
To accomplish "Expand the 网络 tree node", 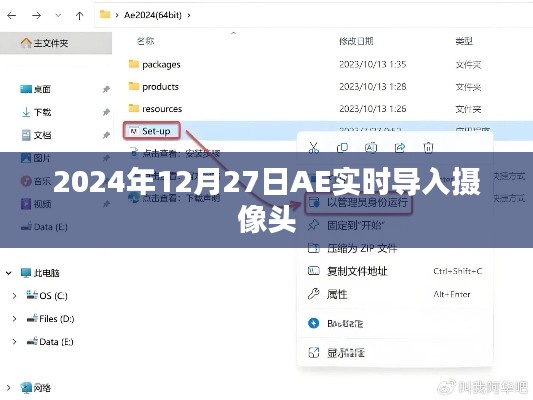I will coord(8,387).
